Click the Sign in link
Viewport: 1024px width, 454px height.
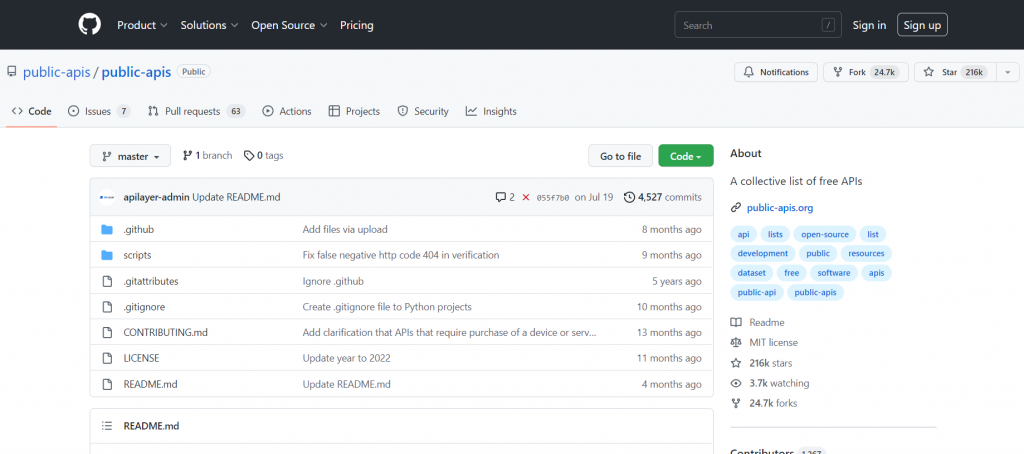[869, 25]
